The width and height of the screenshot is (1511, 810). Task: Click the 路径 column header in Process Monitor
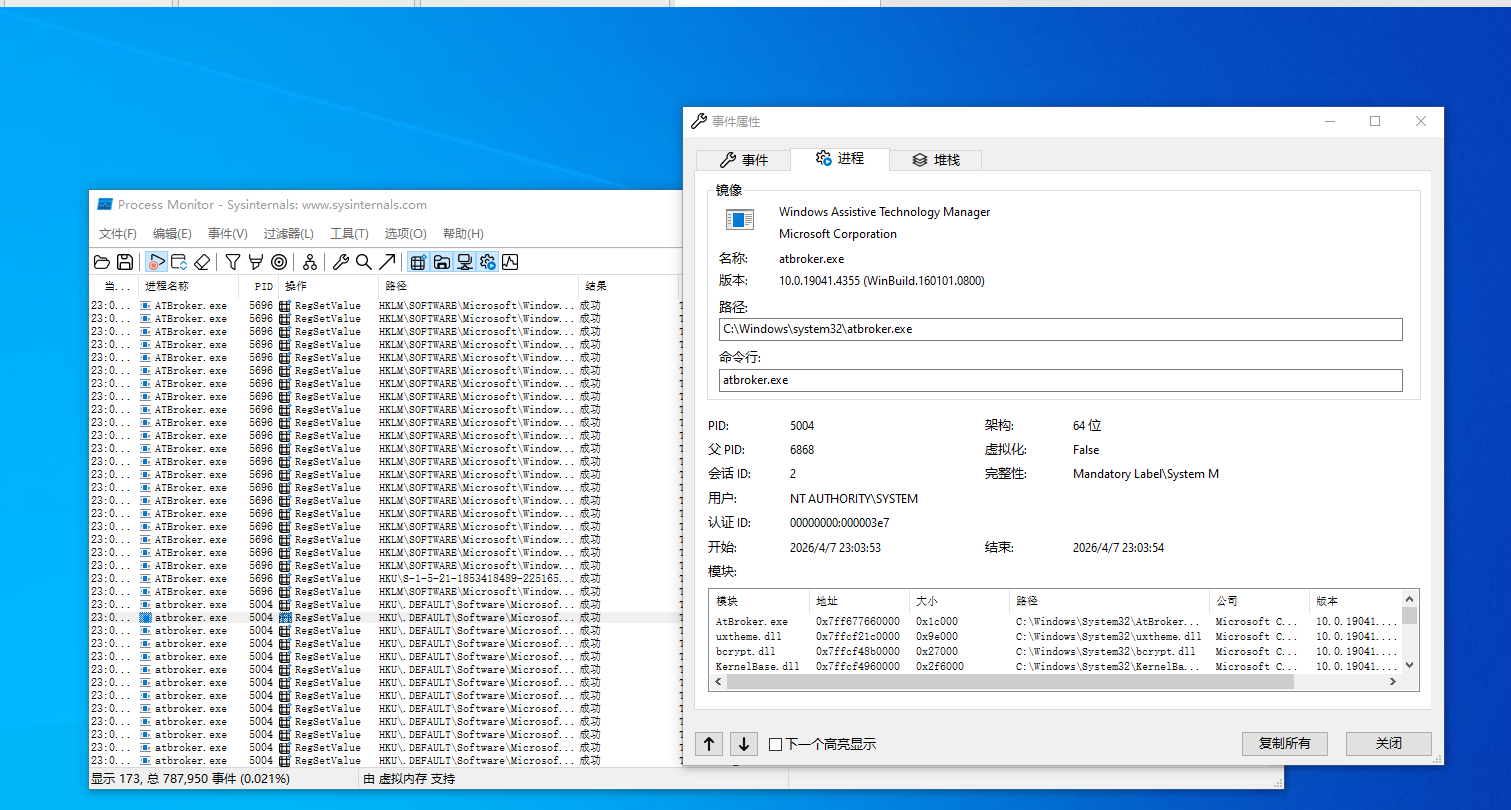coord(478,286)
